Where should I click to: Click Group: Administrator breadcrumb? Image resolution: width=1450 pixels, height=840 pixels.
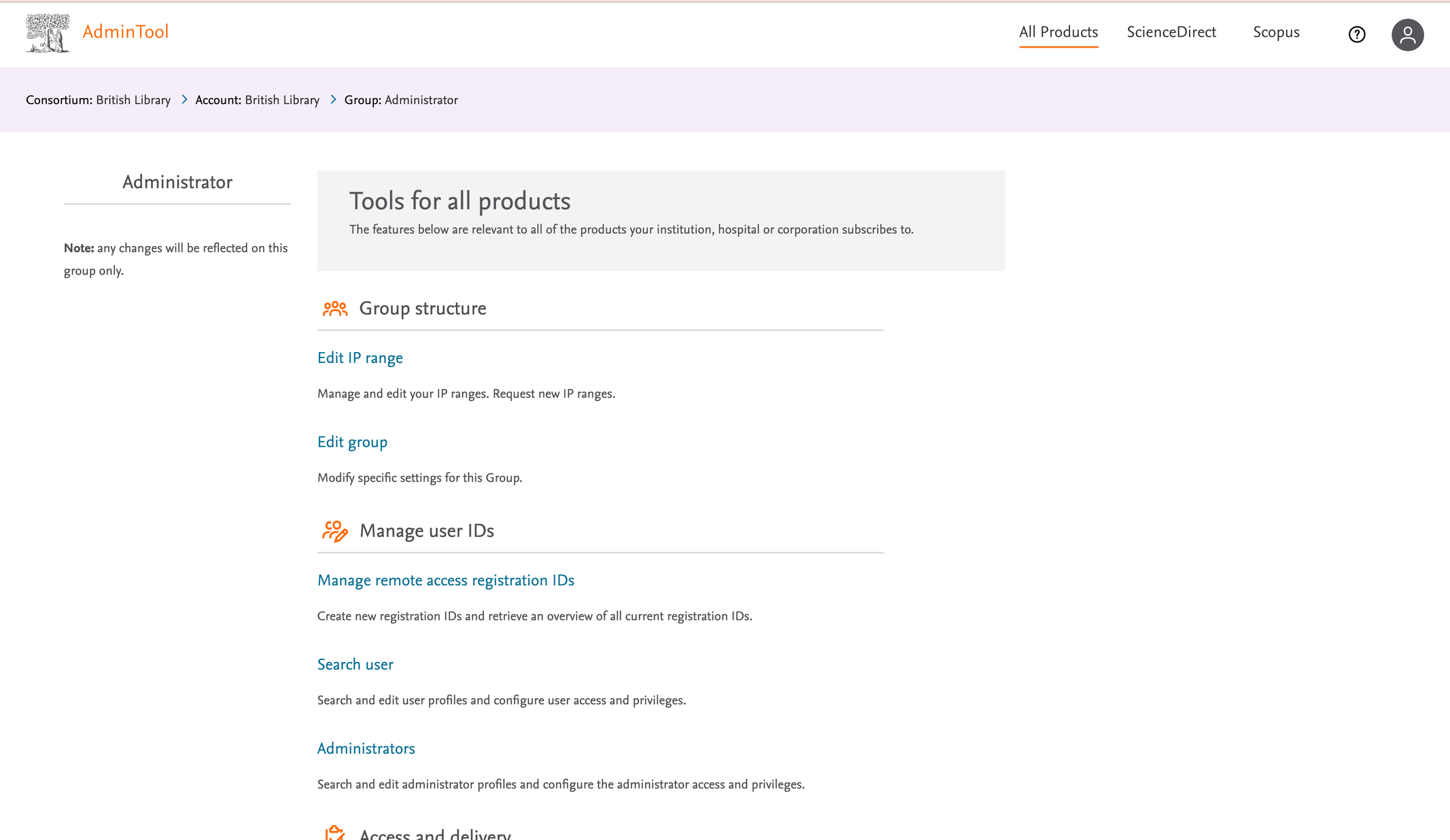click(400, 101)
